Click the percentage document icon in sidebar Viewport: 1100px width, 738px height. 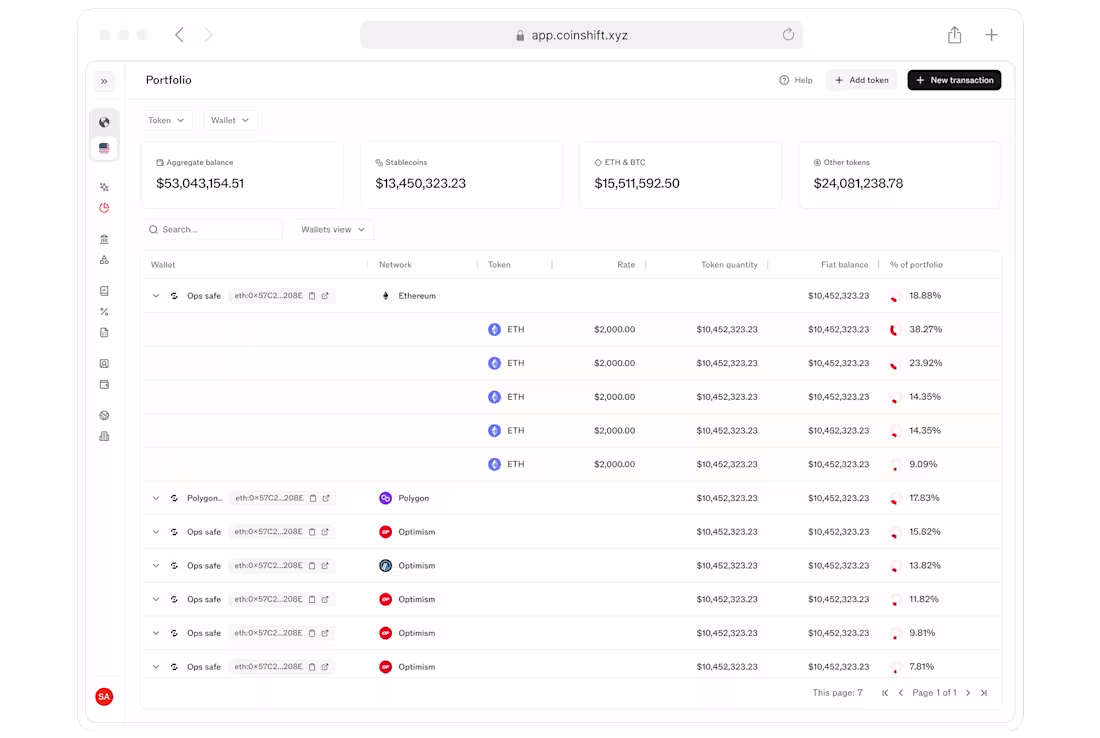click(x=104, y=311)
